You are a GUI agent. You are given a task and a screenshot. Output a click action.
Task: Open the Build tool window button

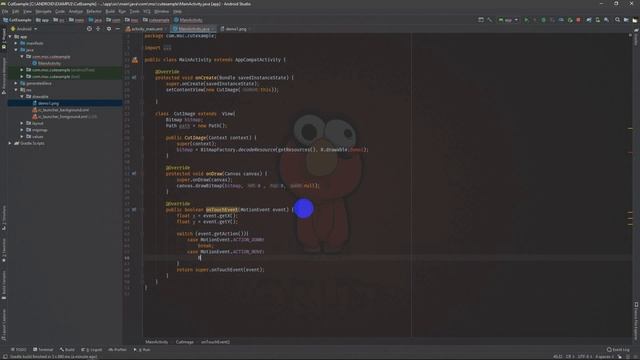(x=67, y=350)
